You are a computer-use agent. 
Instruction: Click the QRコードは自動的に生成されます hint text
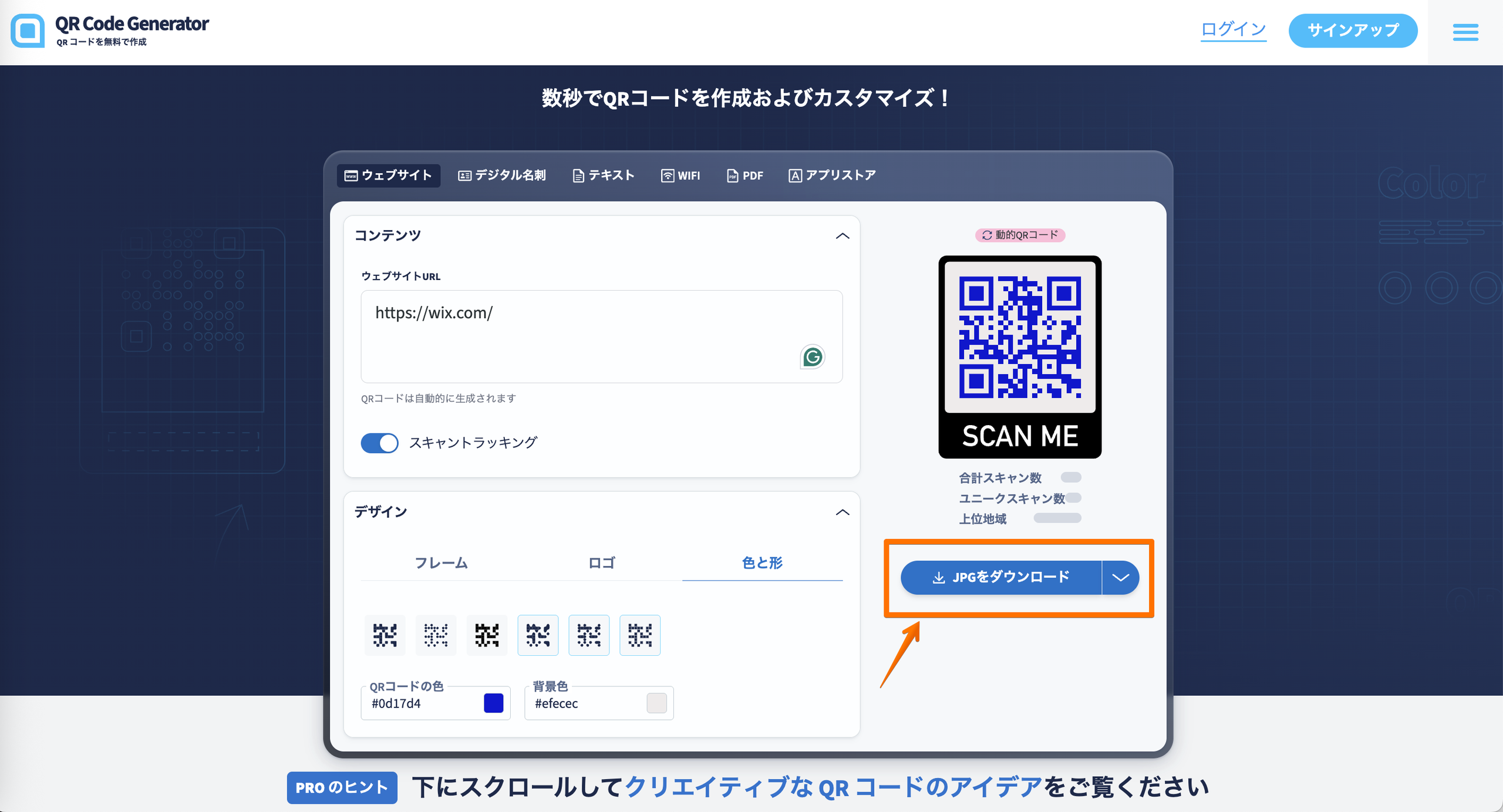click(439, 399)
